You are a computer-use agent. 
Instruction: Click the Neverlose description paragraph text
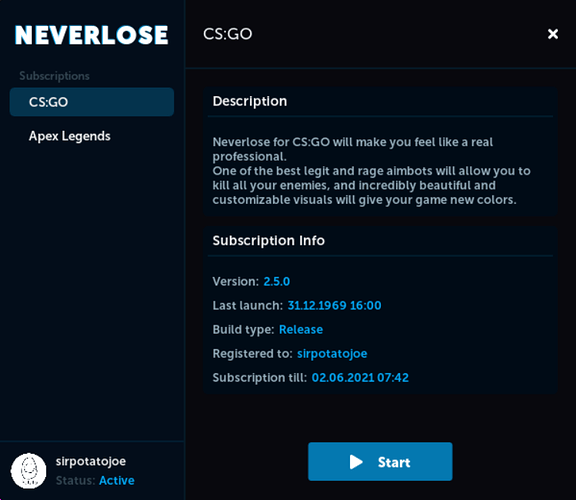pos(371,171)
